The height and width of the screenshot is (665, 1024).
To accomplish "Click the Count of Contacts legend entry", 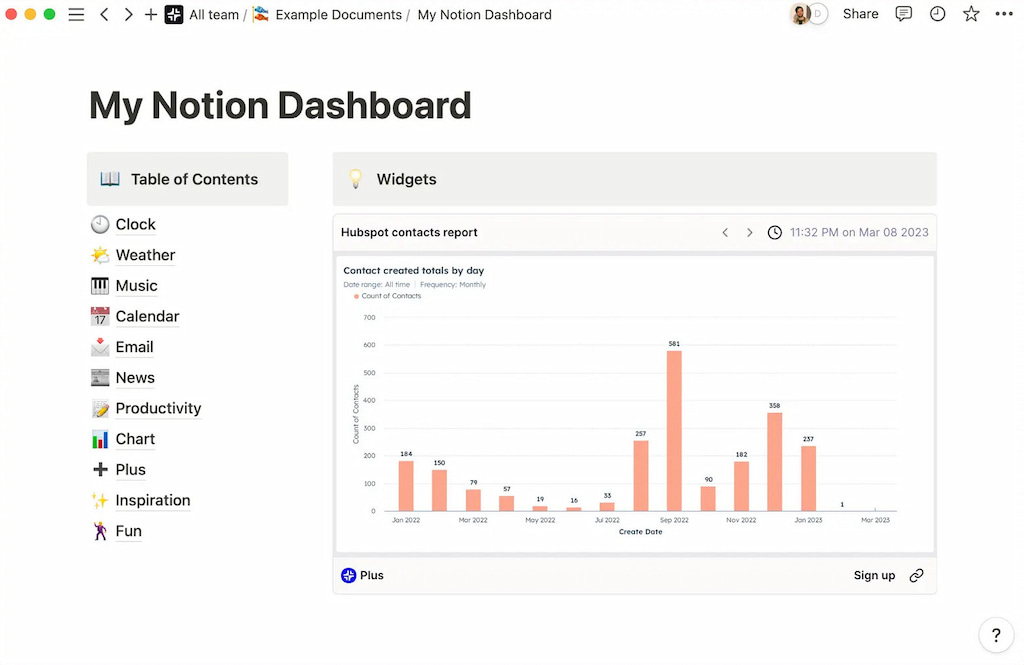I will pos(390,296).
